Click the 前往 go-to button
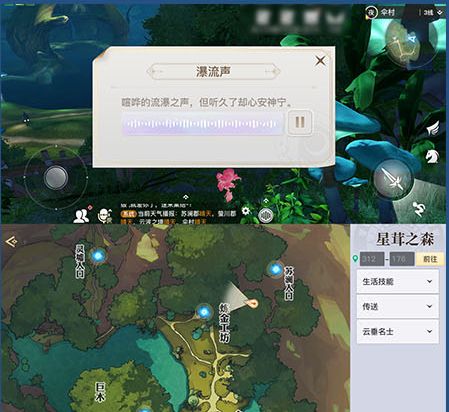Viewport: 449px width, 412px height. tap(430, 259)
